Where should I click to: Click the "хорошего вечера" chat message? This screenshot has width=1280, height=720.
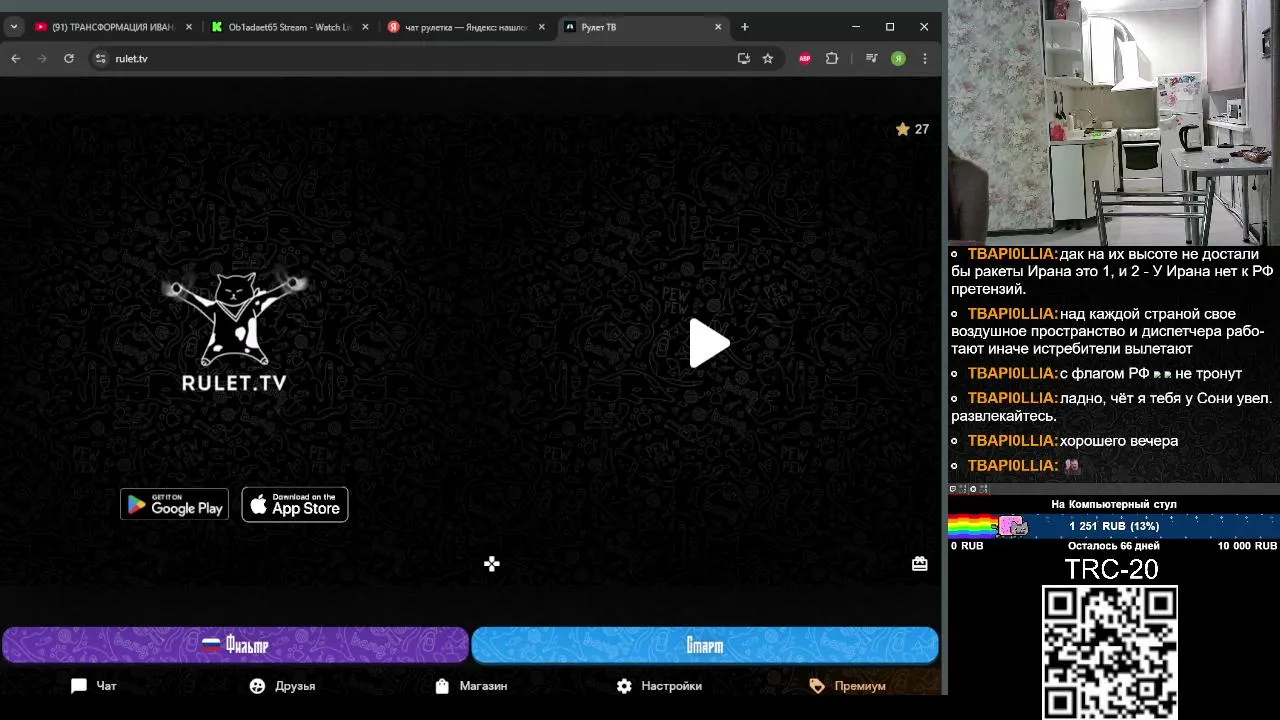(x=1119, y=441)
